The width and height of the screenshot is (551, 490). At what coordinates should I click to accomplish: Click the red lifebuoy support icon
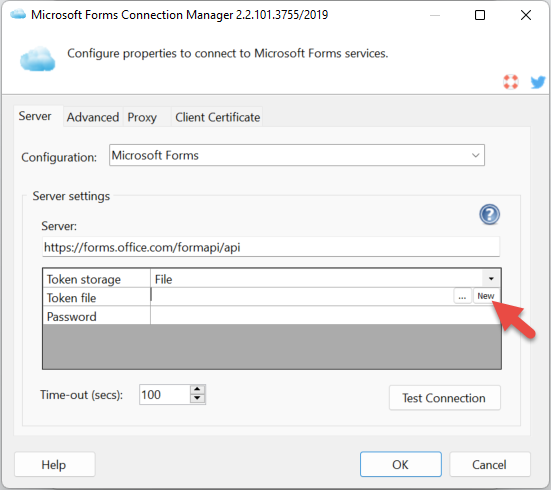510,82
